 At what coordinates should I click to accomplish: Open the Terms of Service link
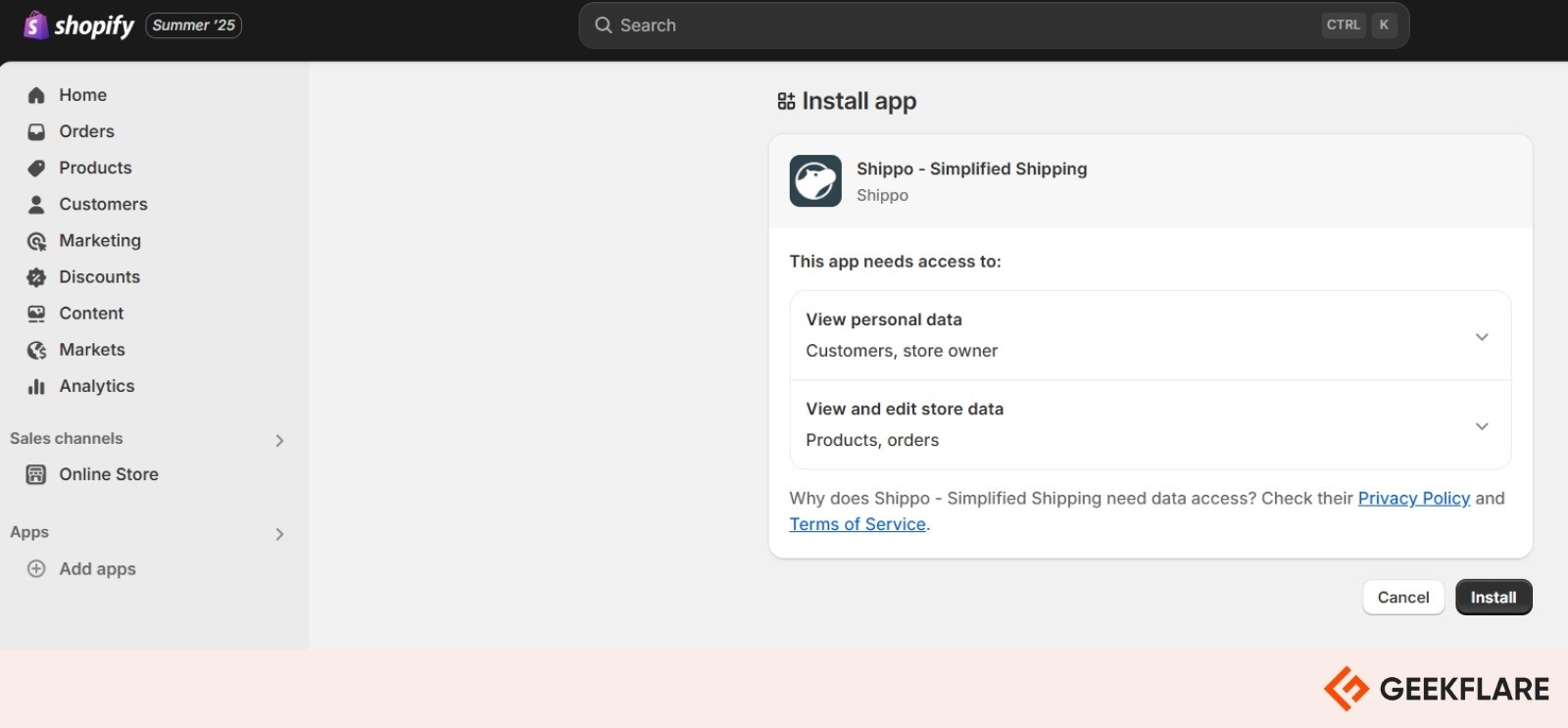[x=857, y=524]
